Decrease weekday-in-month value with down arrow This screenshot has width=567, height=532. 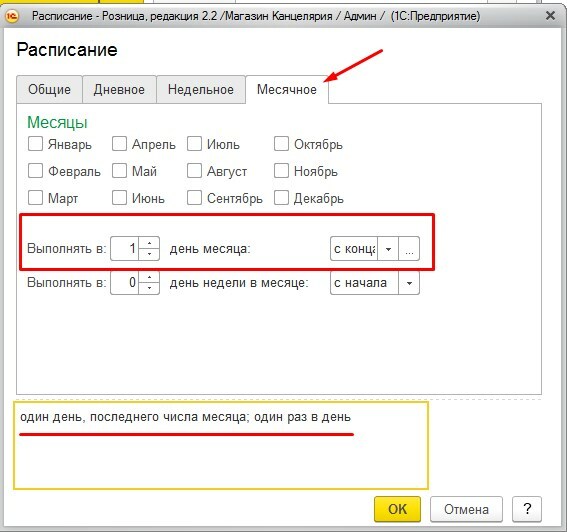pos(149,289)
